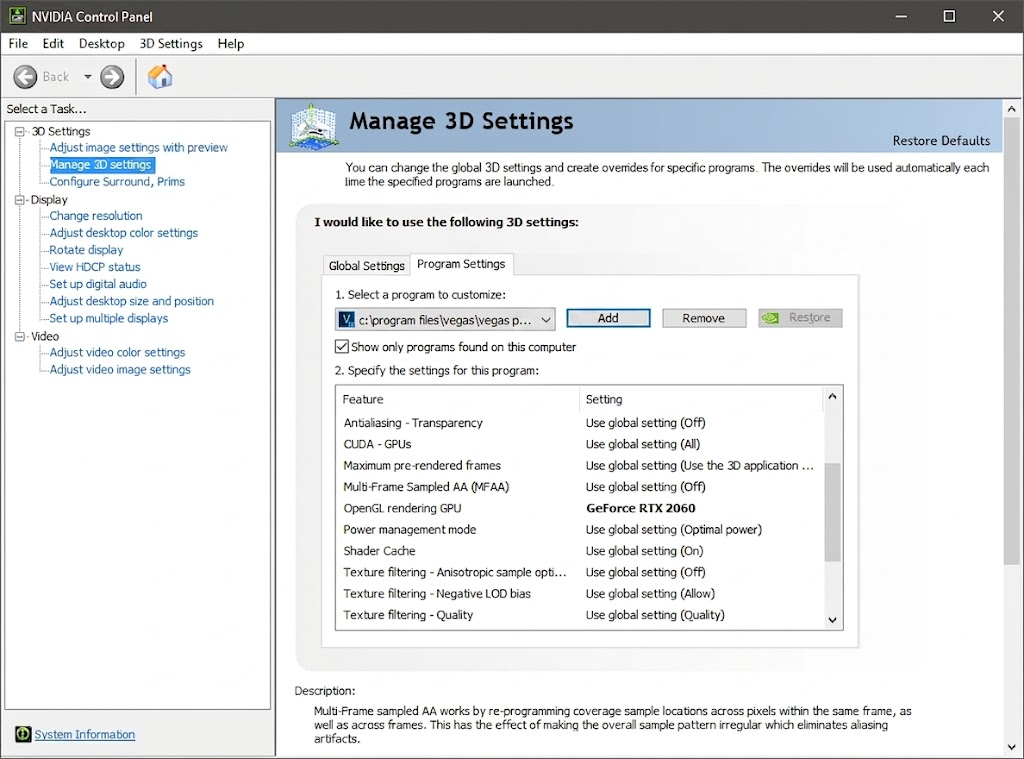
Task: Select Maximum pre-rendered frames row
Action: point(579,465)
